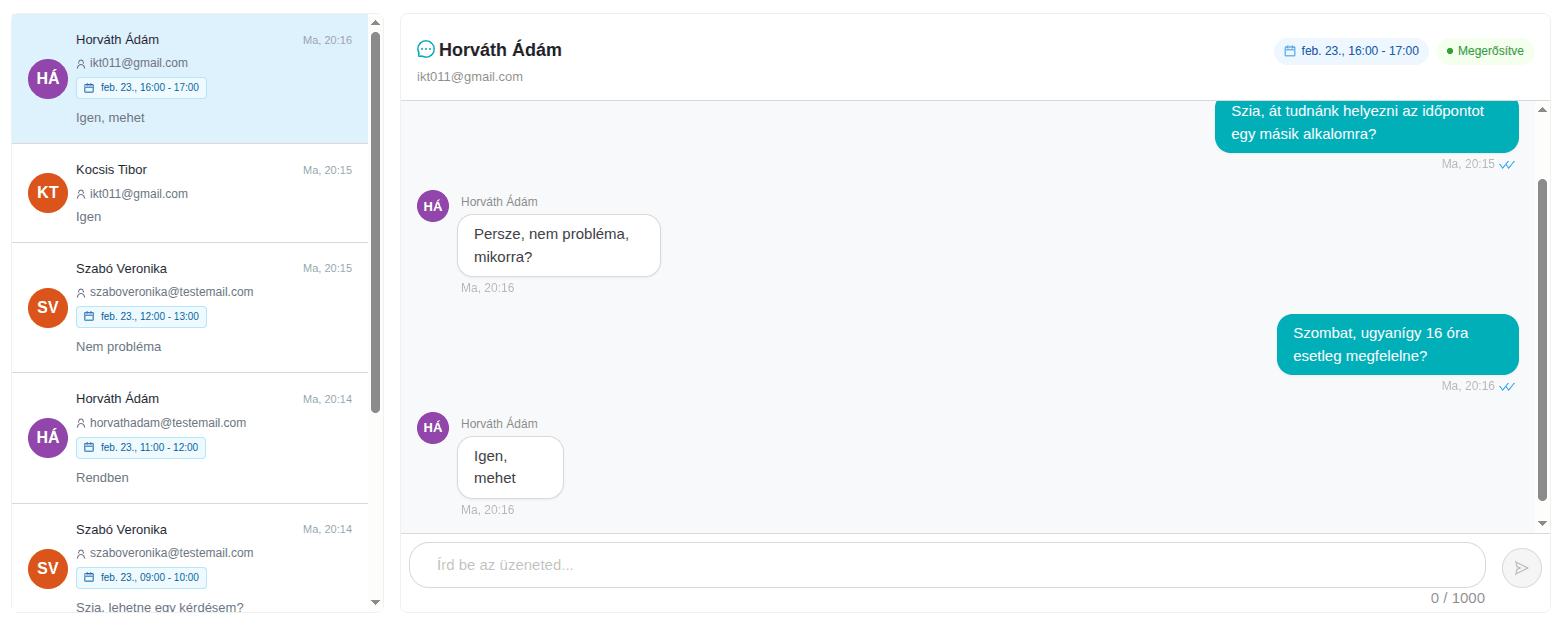The image size is (1567, 633).
Task: Click the send message paper plane icon
Action: (x=1521, y=568)
